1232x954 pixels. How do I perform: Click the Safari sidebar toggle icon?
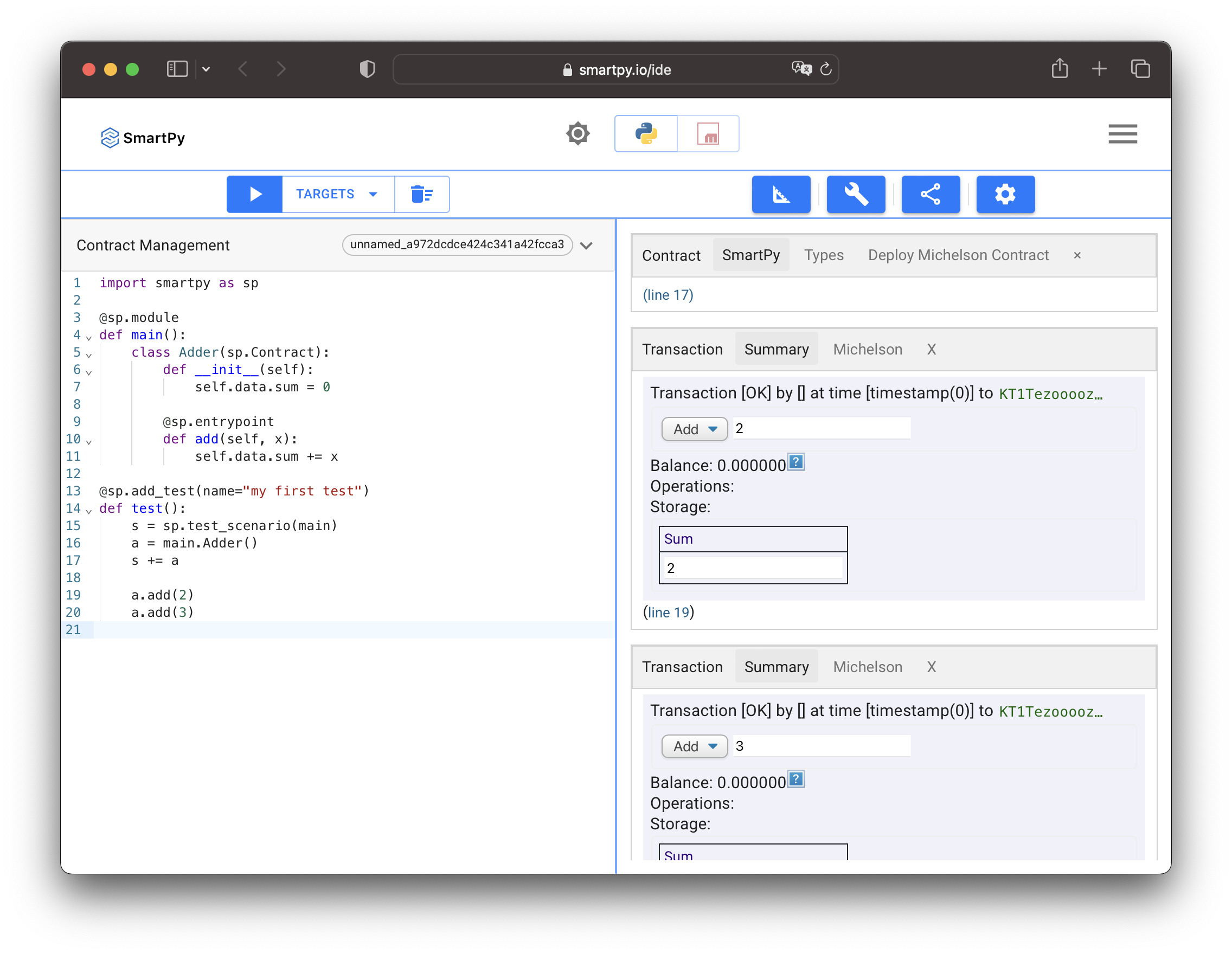pos(177,69)
